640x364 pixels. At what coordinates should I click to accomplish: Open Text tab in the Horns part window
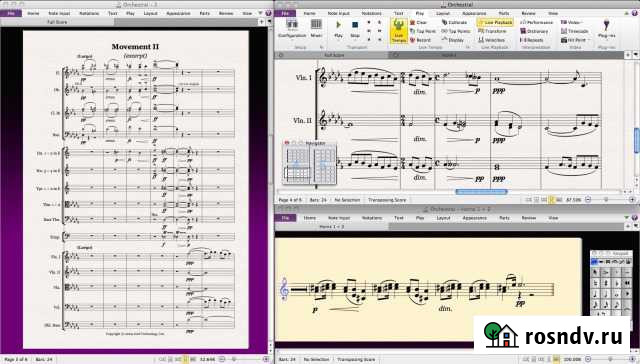399,218
